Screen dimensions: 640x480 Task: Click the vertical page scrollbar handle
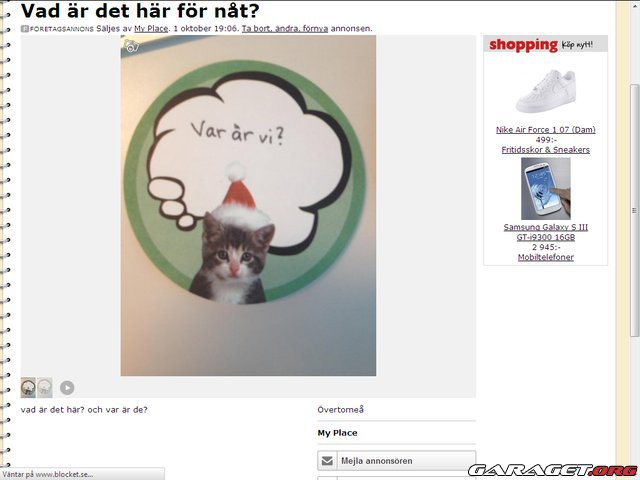click(x=634, y=210)
